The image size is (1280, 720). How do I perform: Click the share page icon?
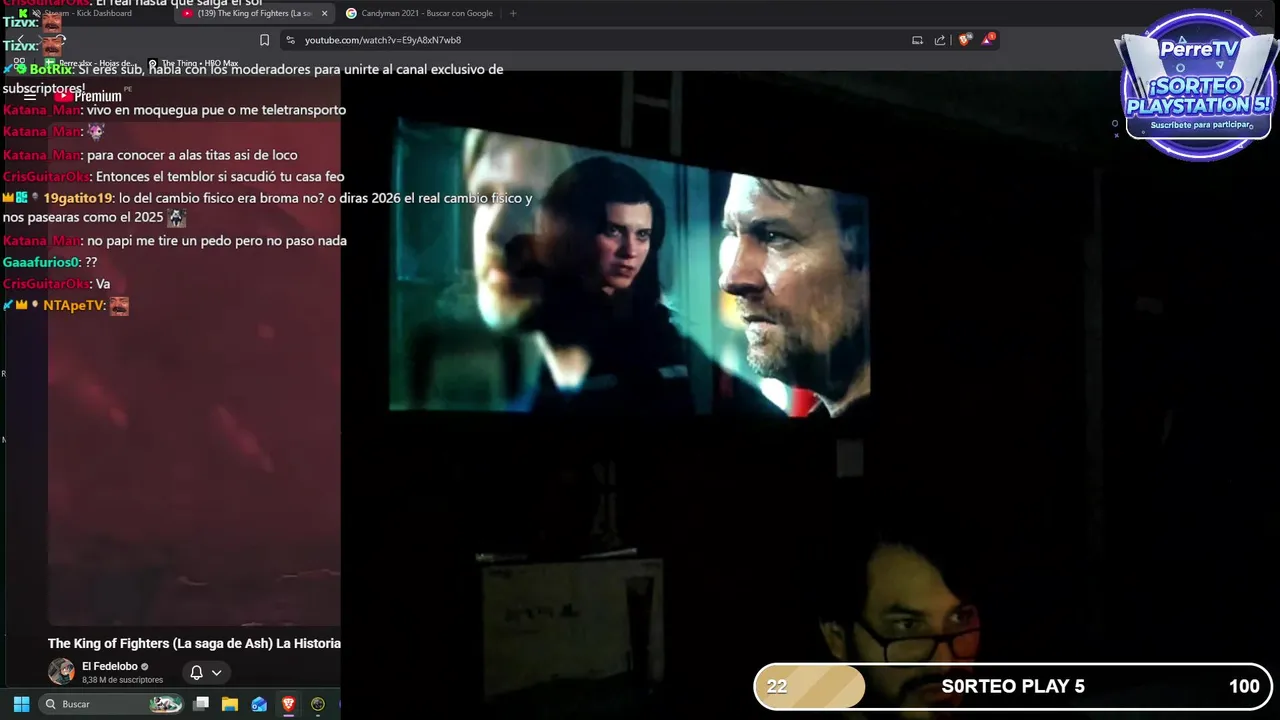940,40
